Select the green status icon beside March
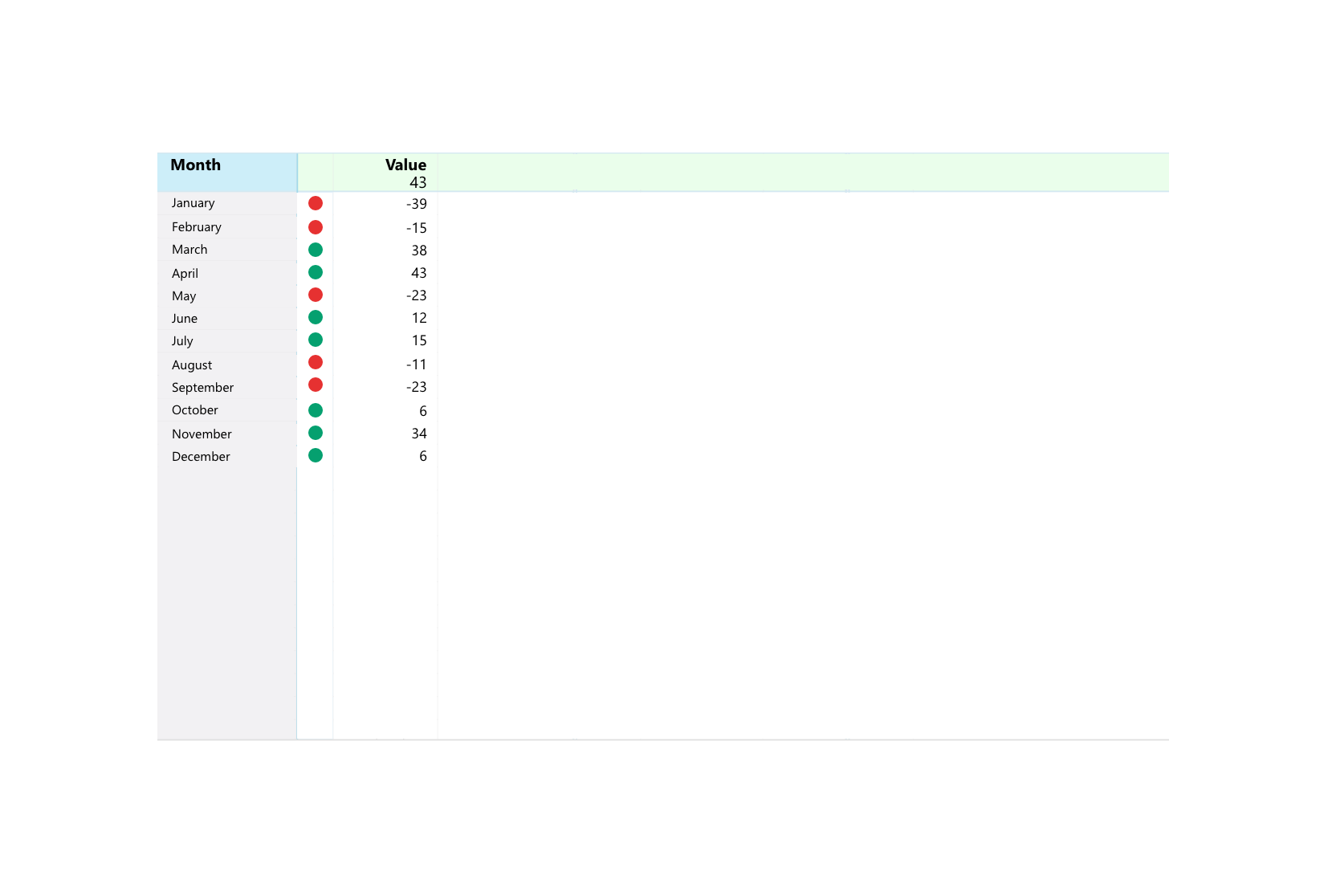The width and height of the screenshot is (1328, 896). point(316,249)
